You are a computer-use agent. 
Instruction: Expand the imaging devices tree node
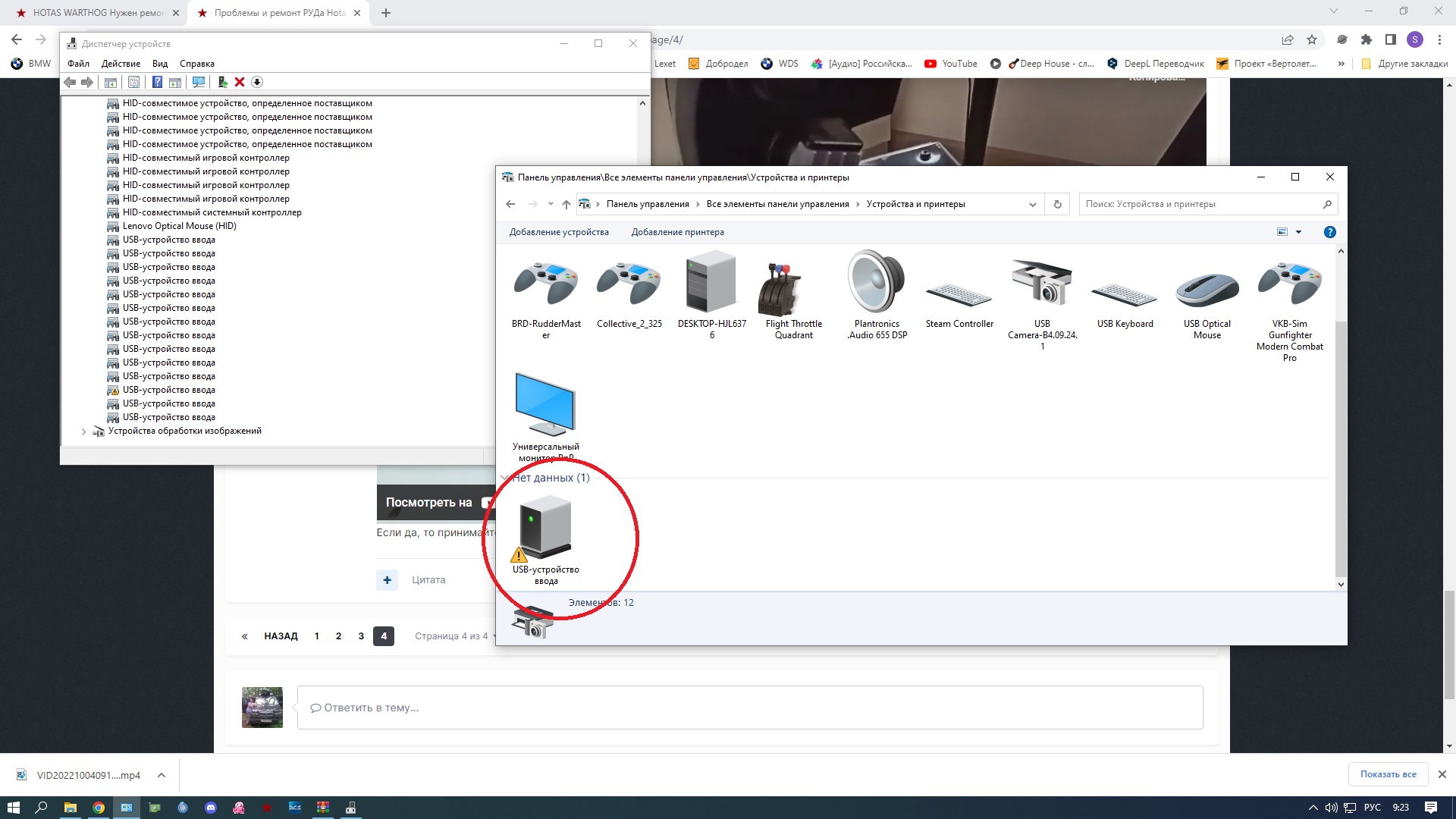[83, 431]
